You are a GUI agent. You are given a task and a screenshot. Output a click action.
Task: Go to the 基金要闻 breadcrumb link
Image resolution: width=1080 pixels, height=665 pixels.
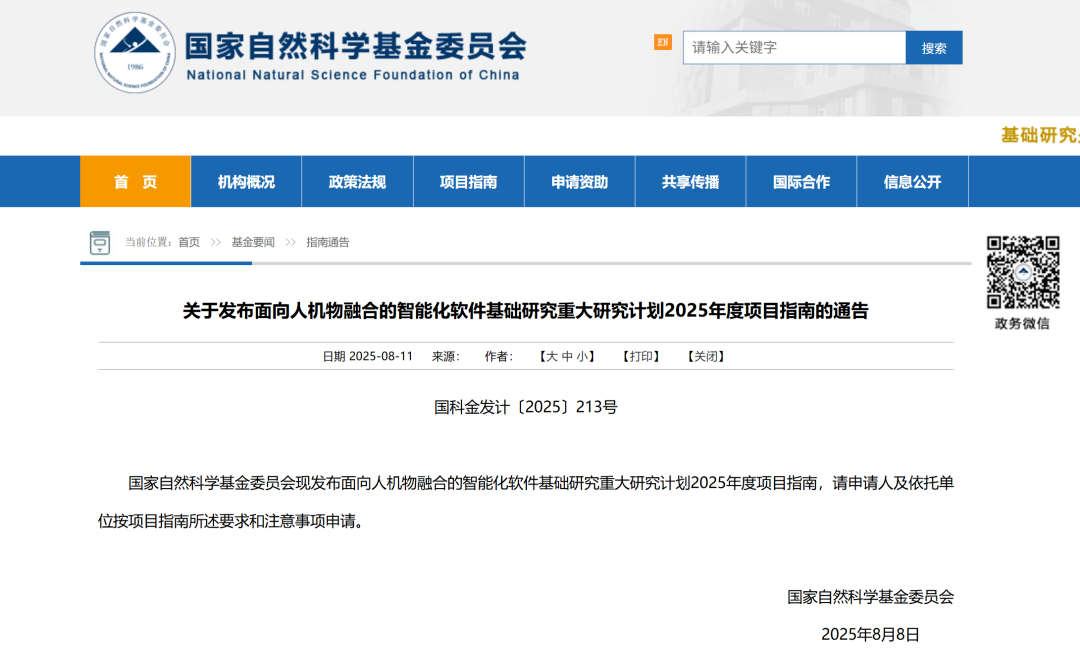coord(253,242)
